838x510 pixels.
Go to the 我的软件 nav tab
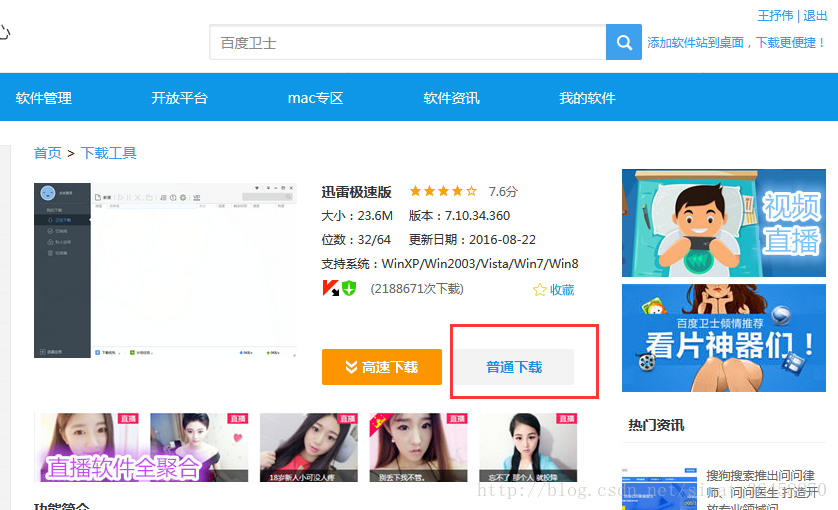pos(587,98)
